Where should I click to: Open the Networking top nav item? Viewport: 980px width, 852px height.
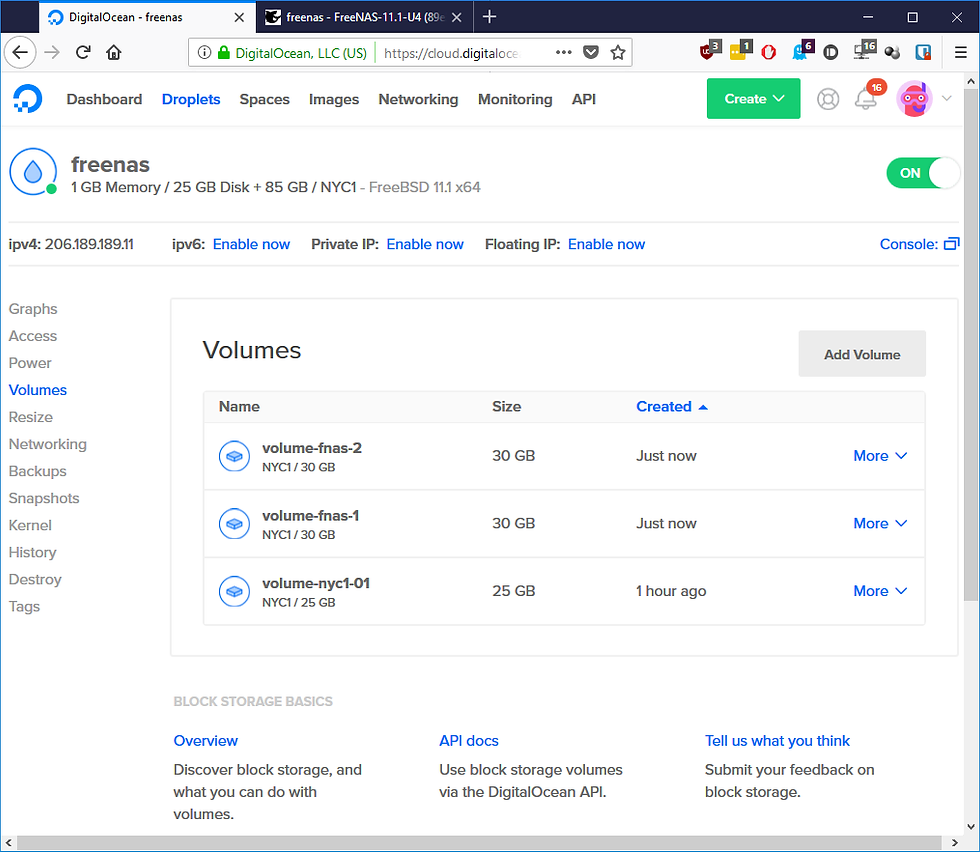[x=418, y=99]
